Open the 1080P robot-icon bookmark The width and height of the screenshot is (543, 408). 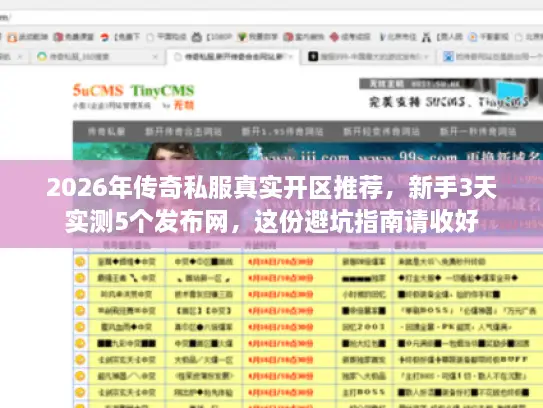(x=212, y=37)
